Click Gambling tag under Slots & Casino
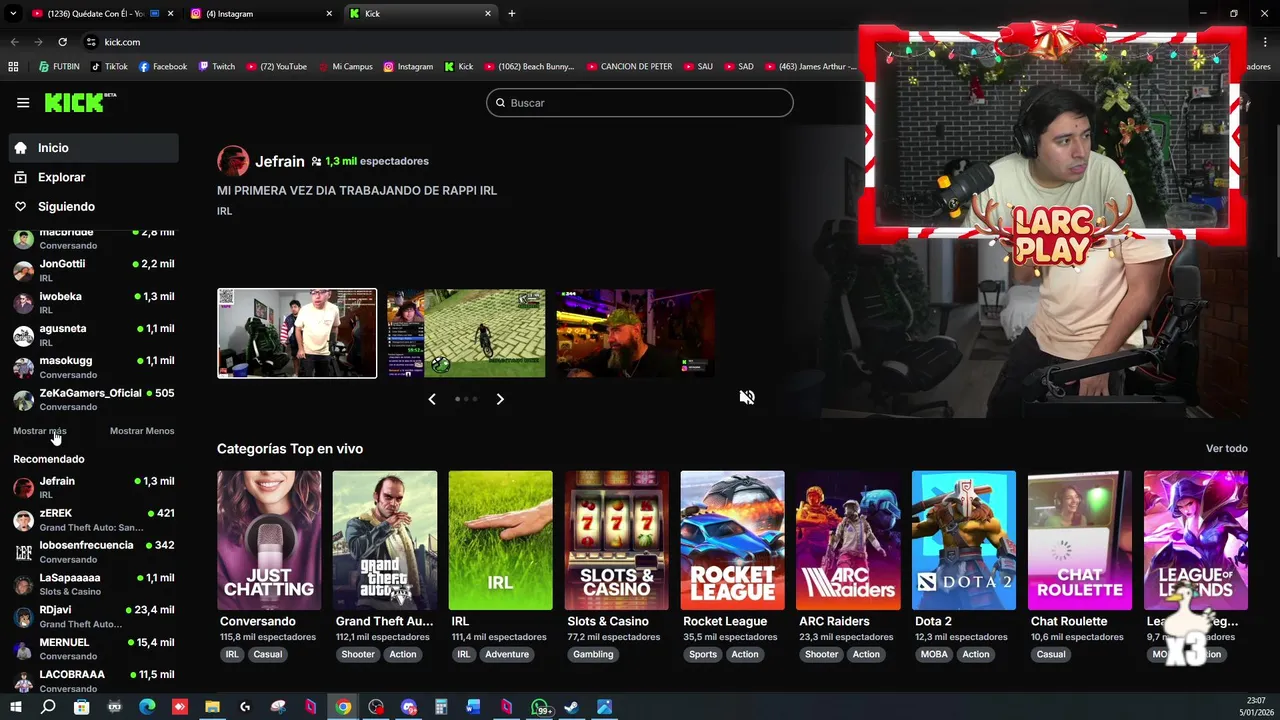The width and height of the screenshot is (1280, 720). (593, 654)
